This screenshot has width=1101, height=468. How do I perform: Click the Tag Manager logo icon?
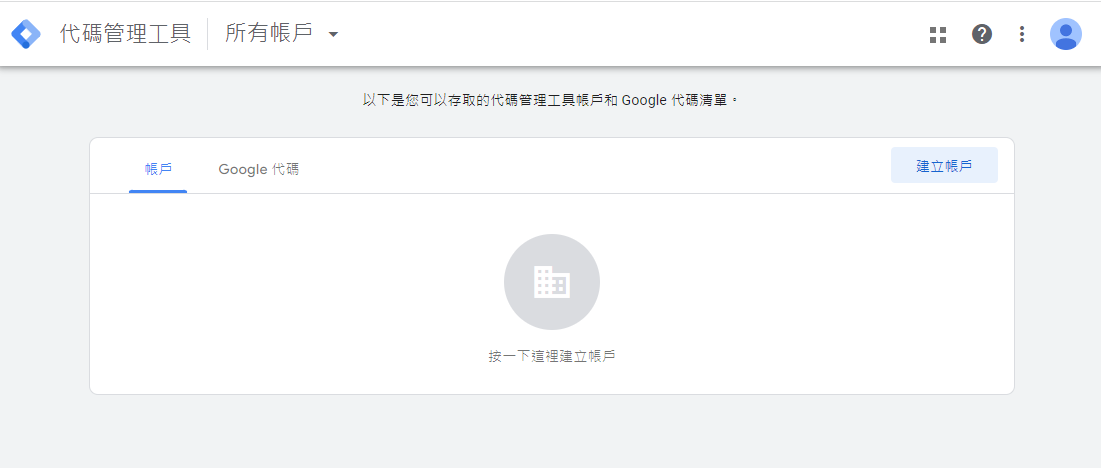pyautogui.click(x=26, y=34)
